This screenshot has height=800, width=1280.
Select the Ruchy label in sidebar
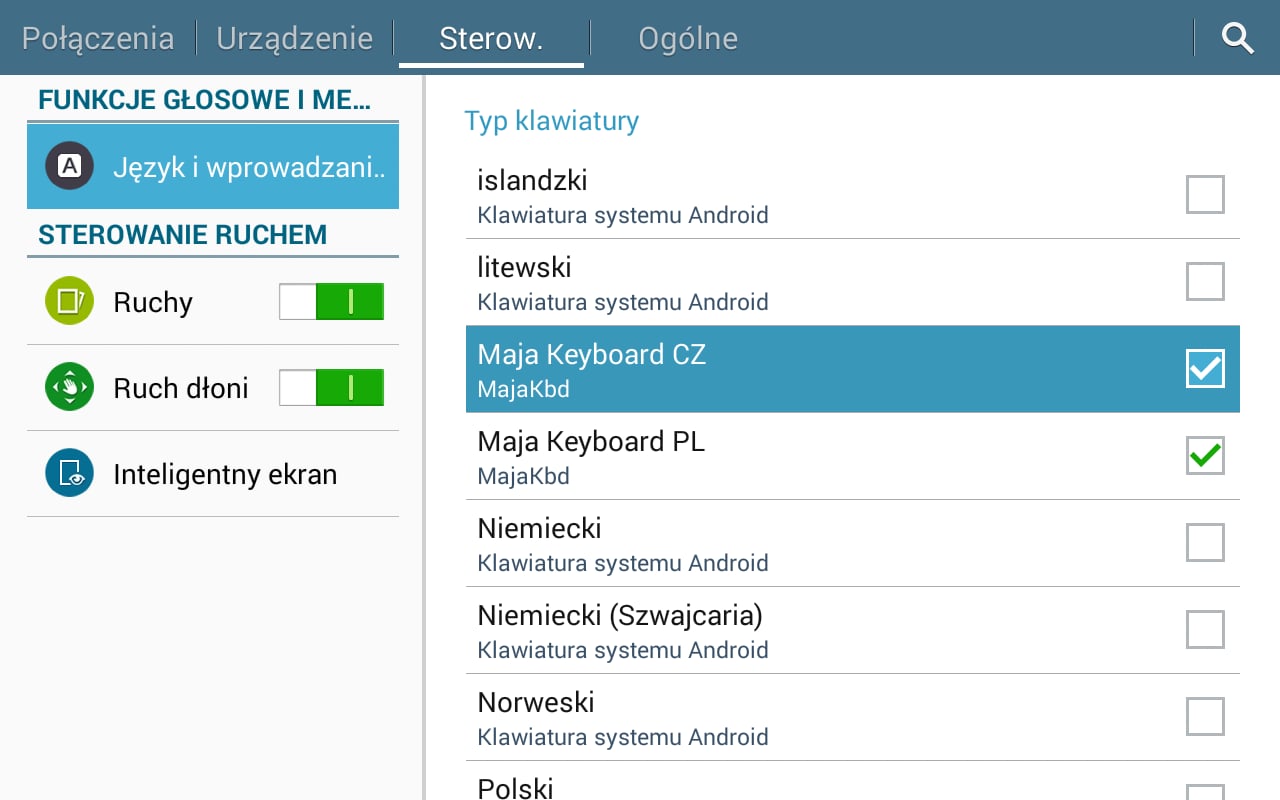[x=153, y=302]
